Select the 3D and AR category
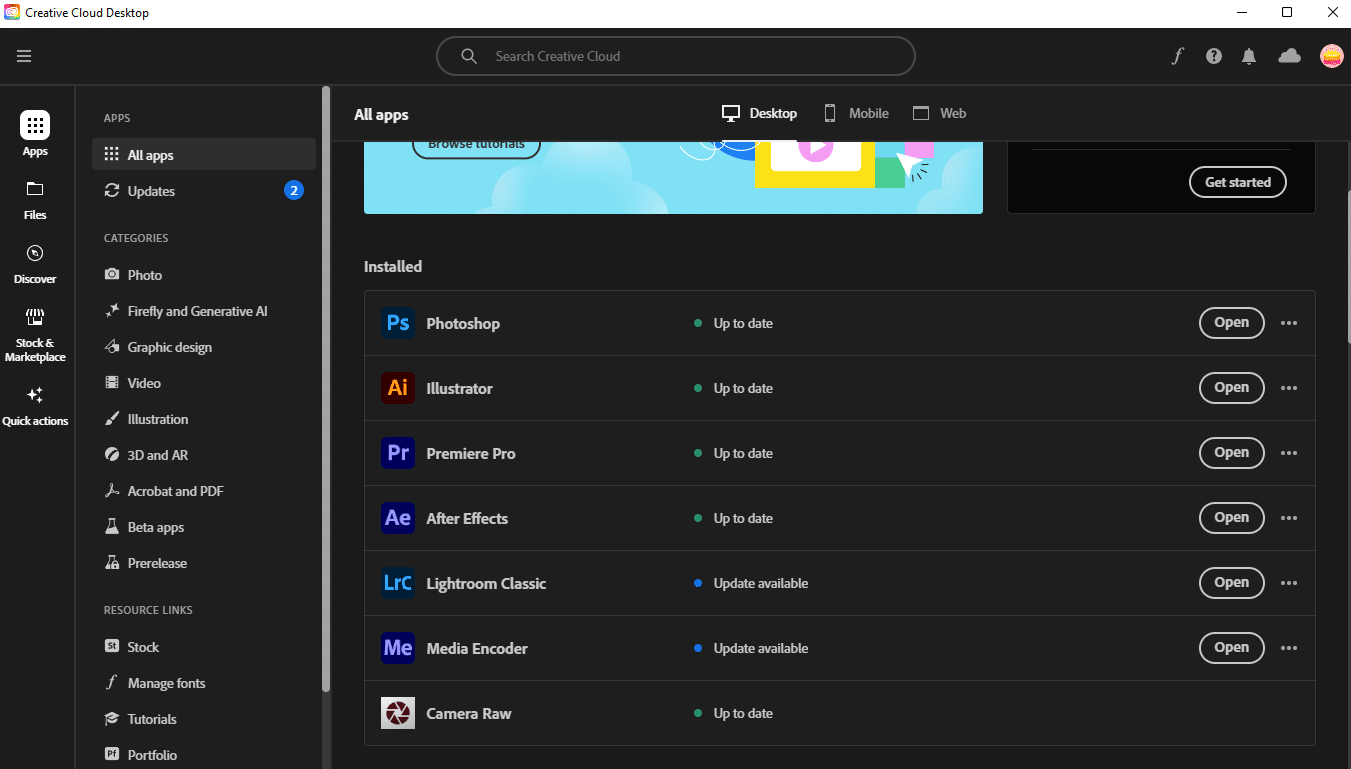 pyautogui.click(x=204, y=455)
